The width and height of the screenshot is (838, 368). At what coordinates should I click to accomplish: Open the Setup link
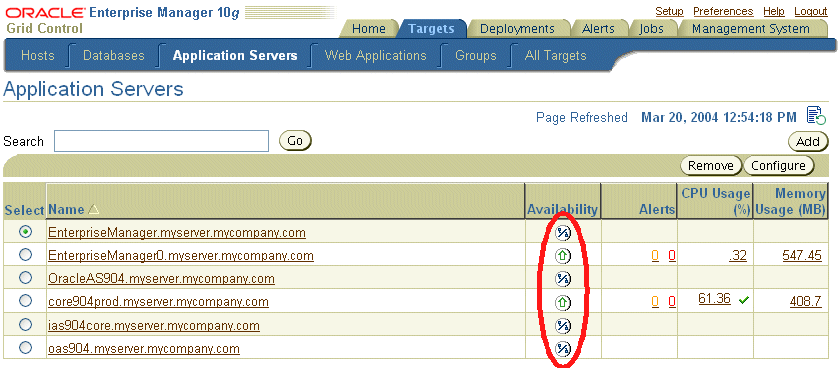[670, 11]
